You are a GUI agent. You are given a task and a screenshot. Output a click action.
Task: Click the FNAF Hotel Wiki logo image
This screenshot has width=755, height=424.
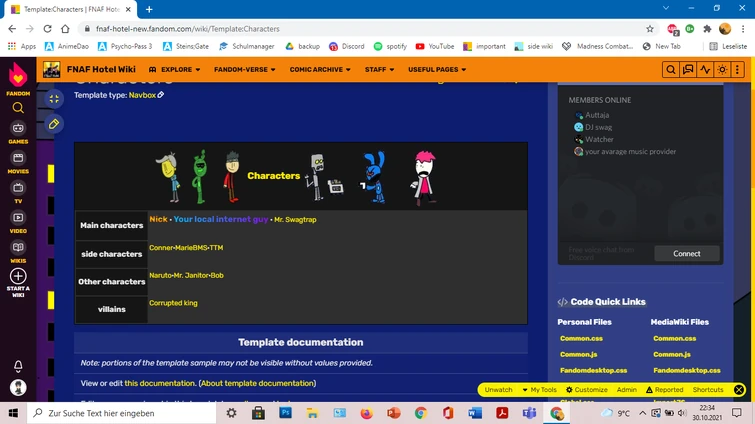point(52,69)
